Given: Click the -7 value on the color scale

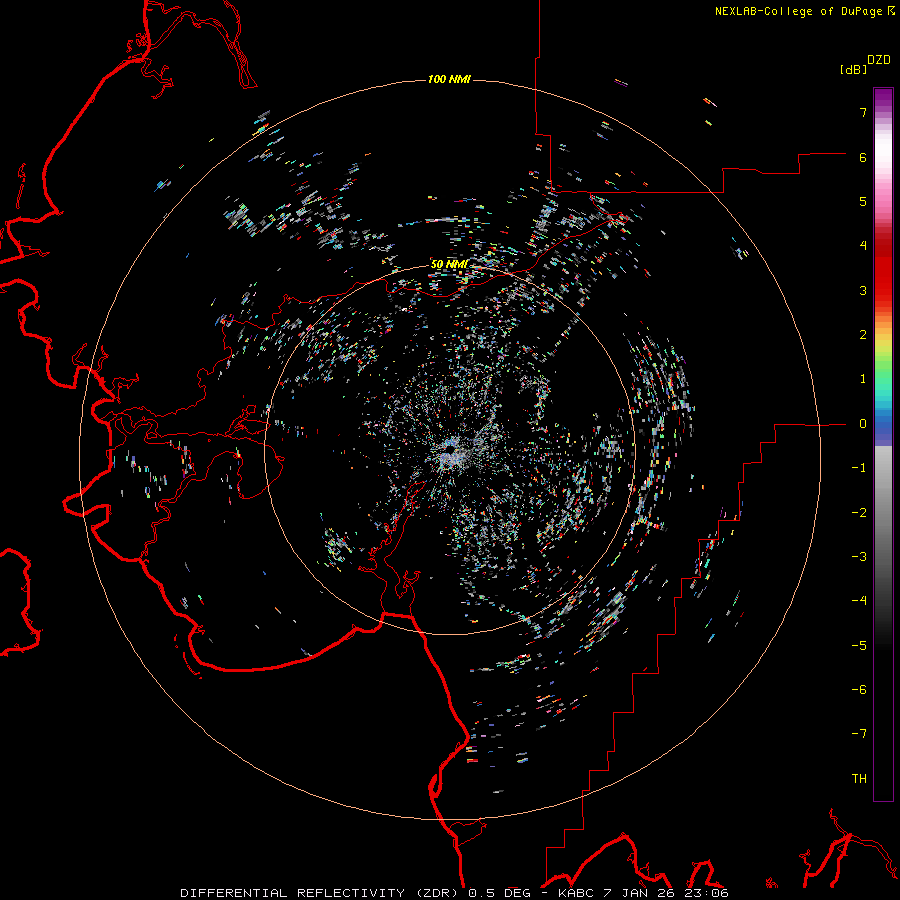Looking at the screenshot, I should click(859, 734).
